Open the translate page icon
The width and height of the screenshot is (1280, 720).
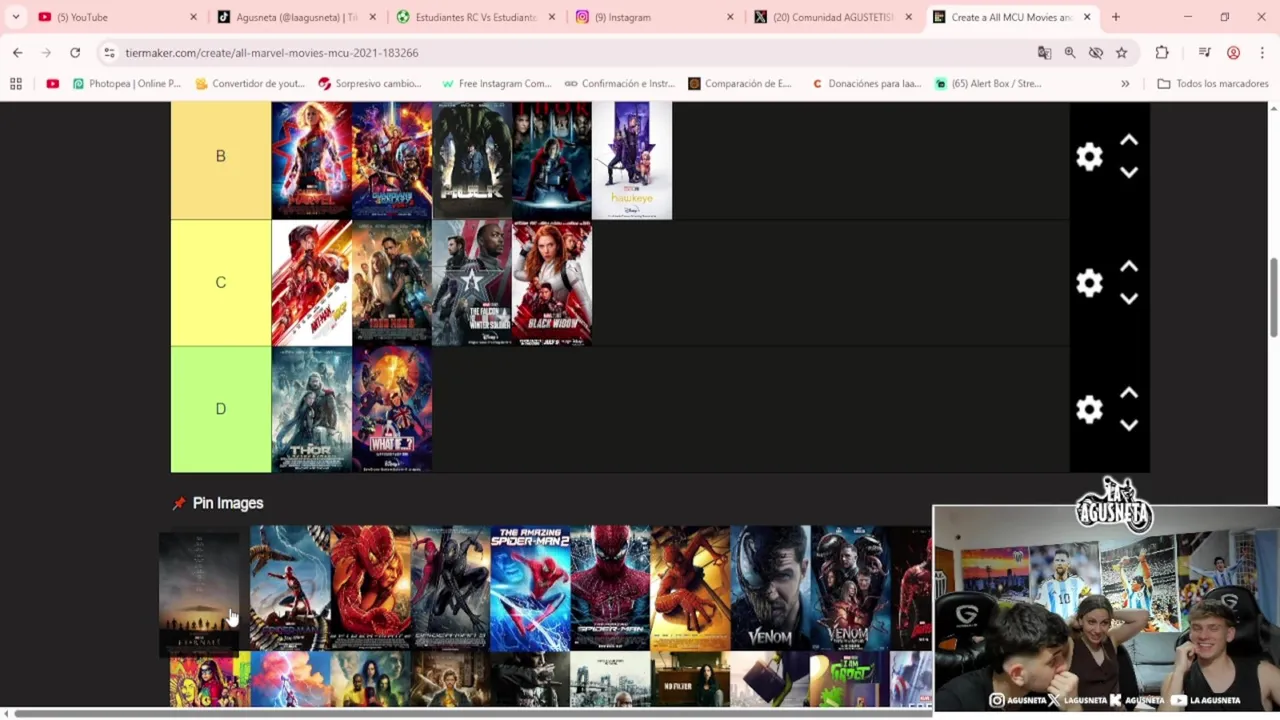coord(1044,53)
